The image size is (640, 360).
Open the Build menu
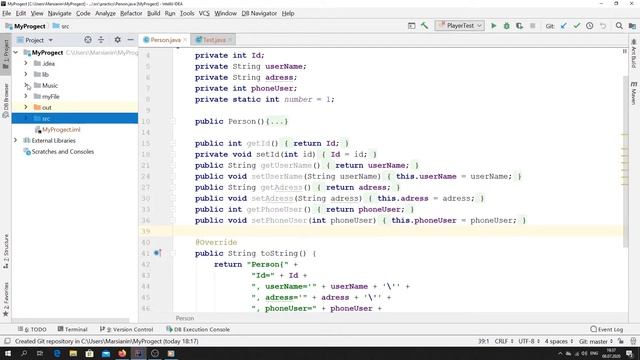[153, 13]
